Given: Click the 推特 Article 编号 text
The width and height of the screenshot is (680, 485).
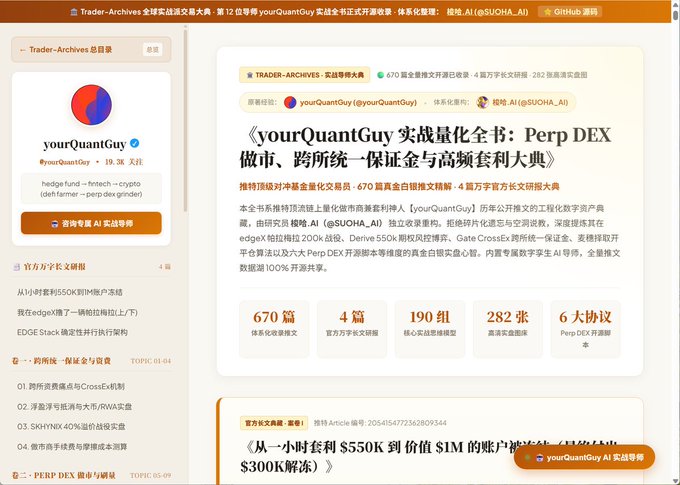Looking at the screenshot, I should pos(380,423).
